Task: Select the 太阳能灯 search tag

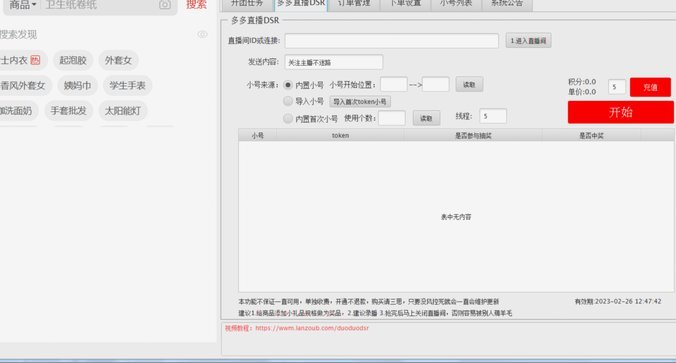Action: tap(123, 111)
